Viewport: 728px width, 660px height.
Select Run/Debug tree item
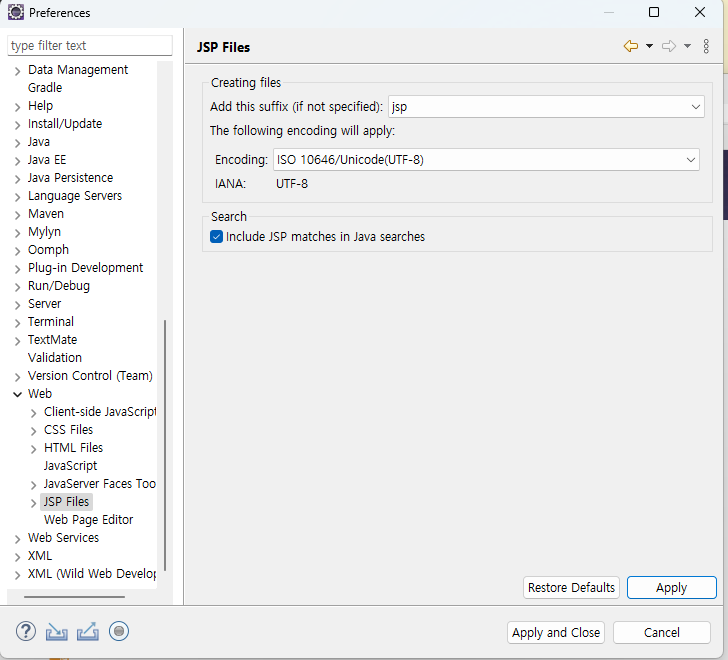[58, 286]
